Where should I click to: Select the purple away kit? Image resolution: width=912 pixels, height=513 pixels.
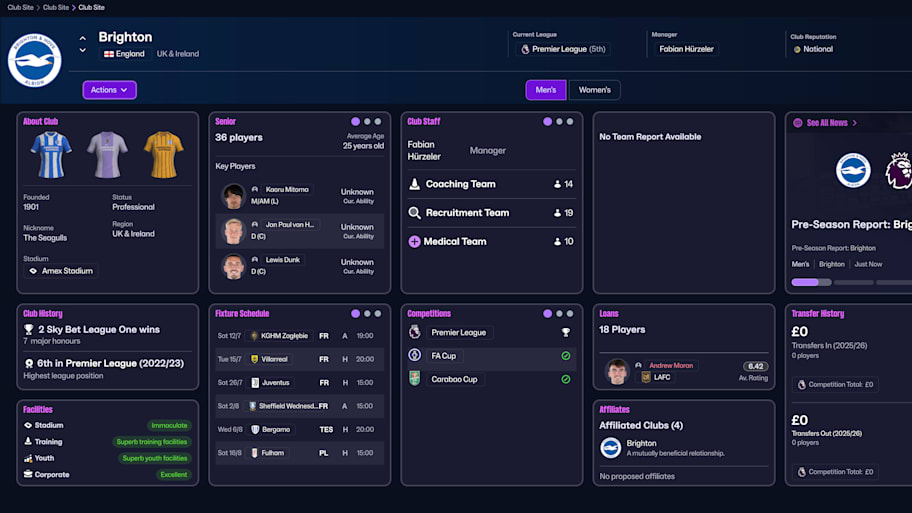coord(107,154)
